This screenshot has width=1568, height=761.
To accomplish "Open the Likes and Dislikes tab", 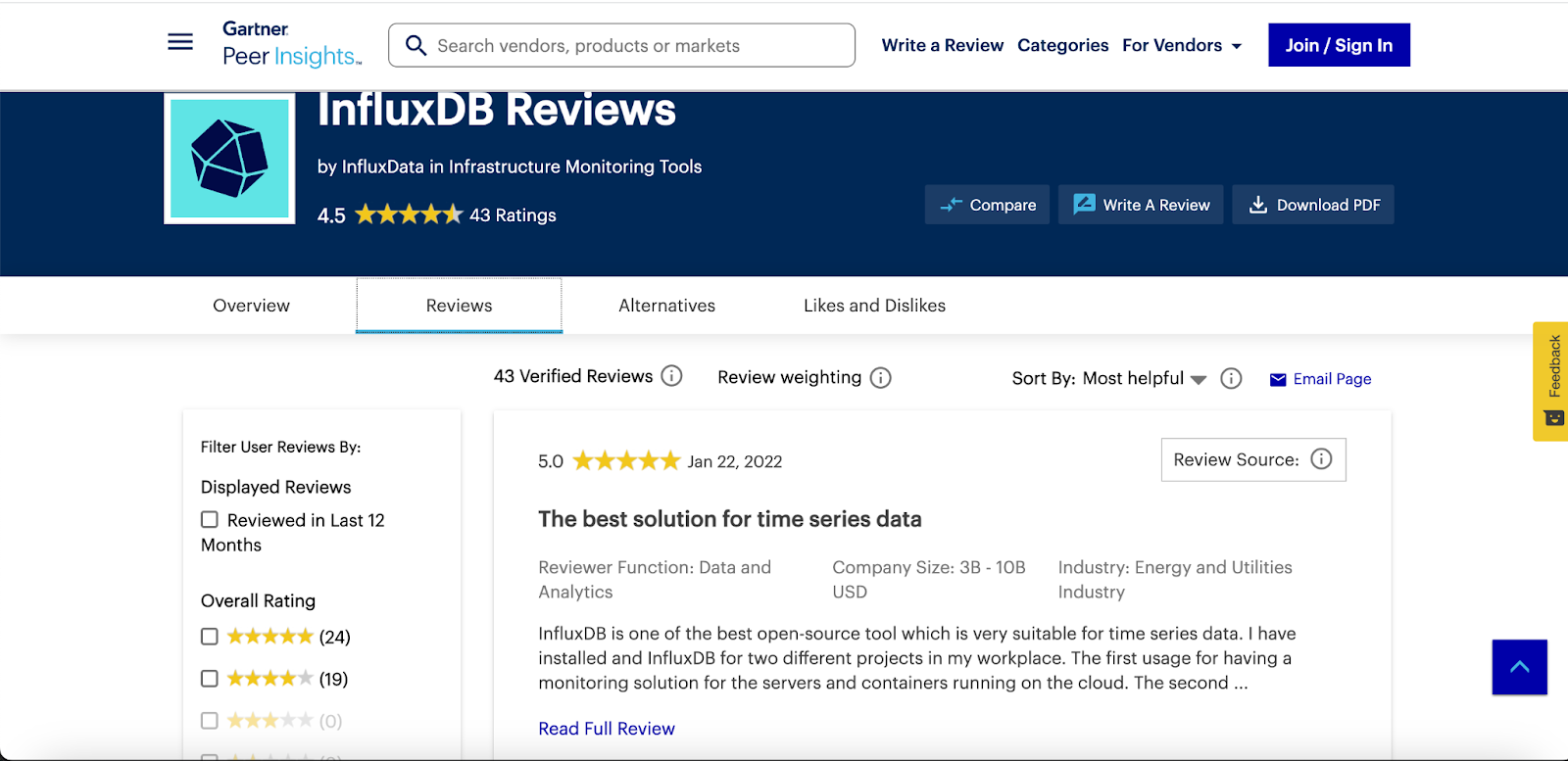I will (x=875, y=306).
